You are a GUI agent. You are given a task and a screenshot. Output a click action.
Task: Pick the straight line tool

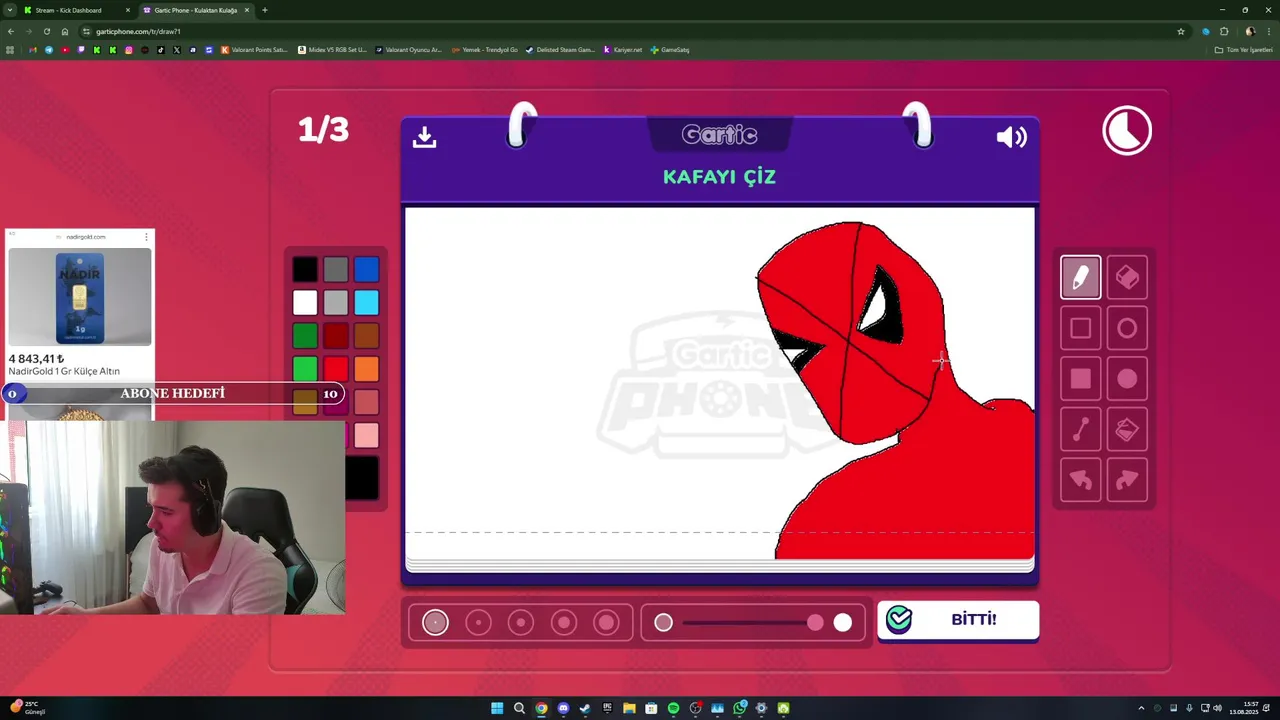click(1080, 430)
